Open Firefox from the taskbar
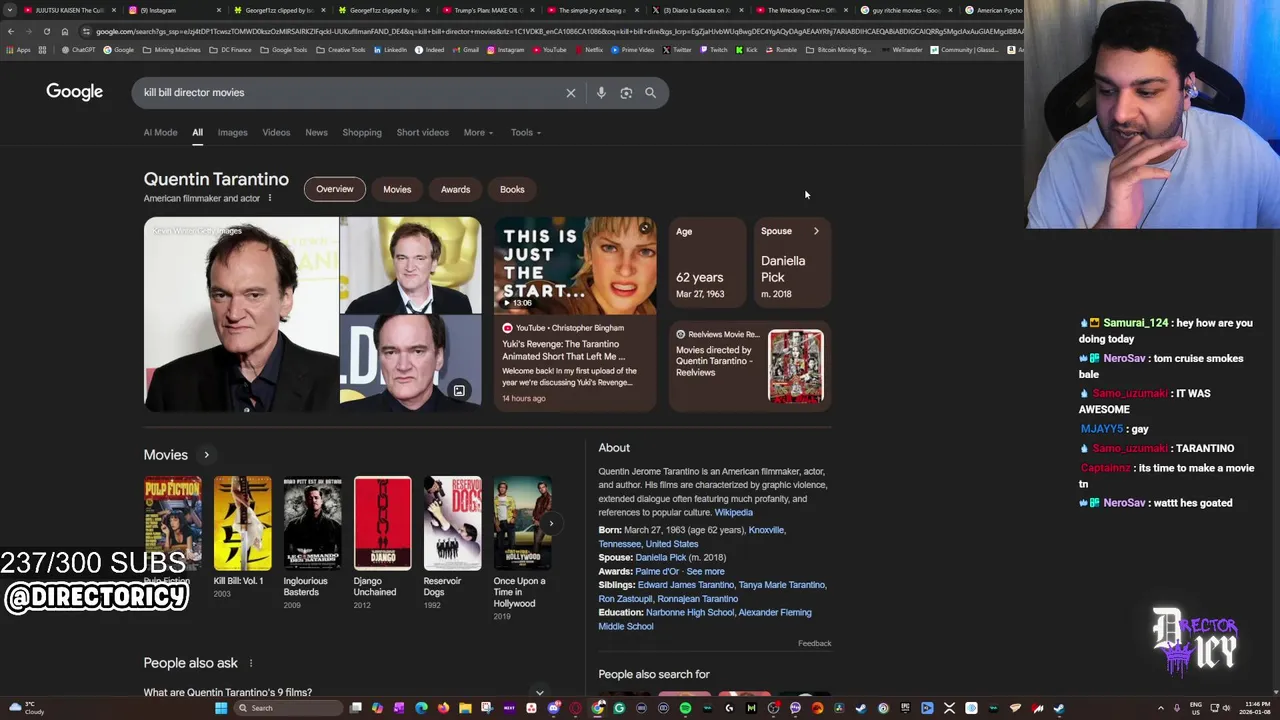This screenshot has width=1280, height=720. pos(443,708)
